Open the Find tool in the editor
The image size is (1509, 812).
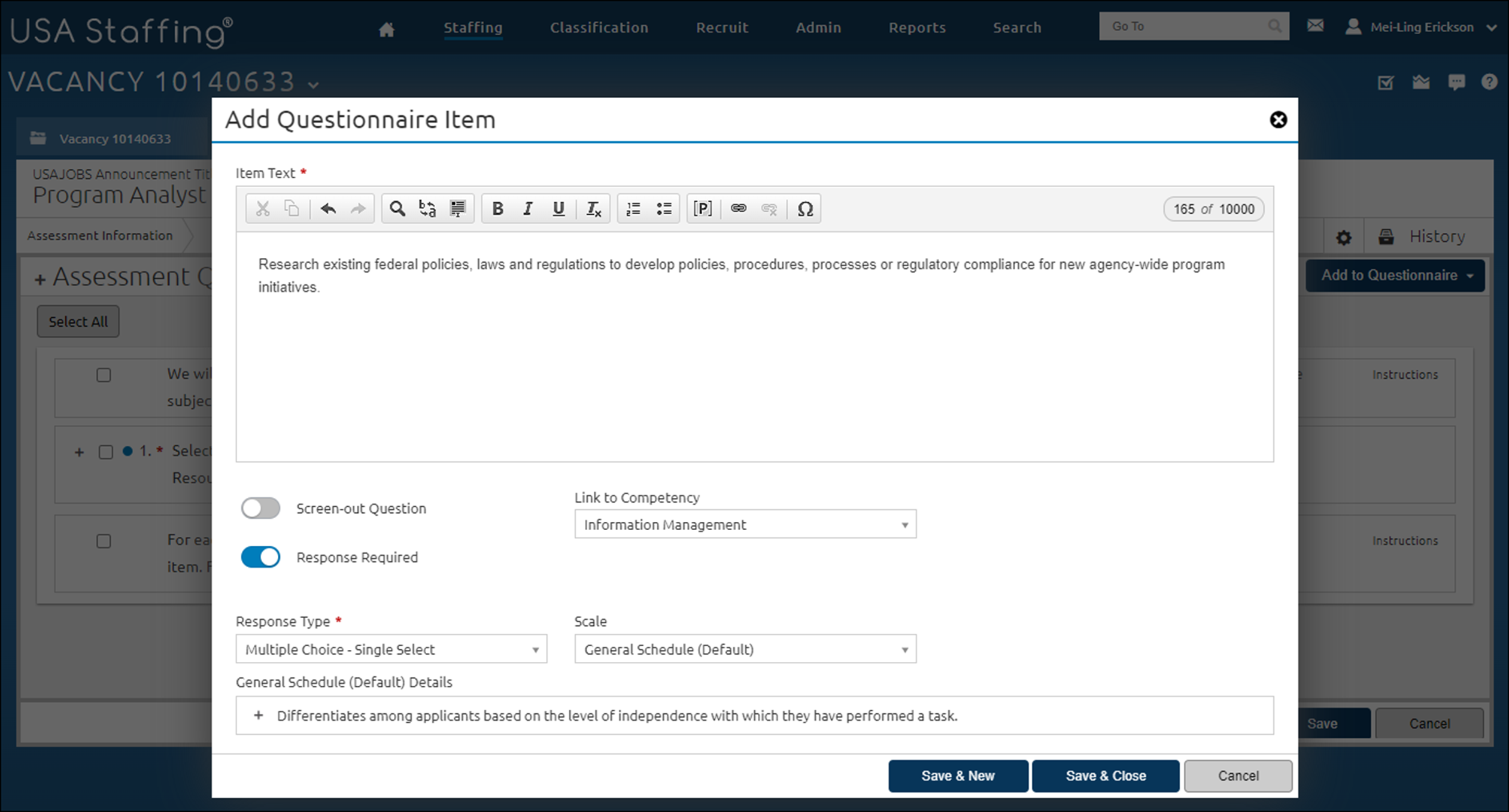(x=397, y=208)
